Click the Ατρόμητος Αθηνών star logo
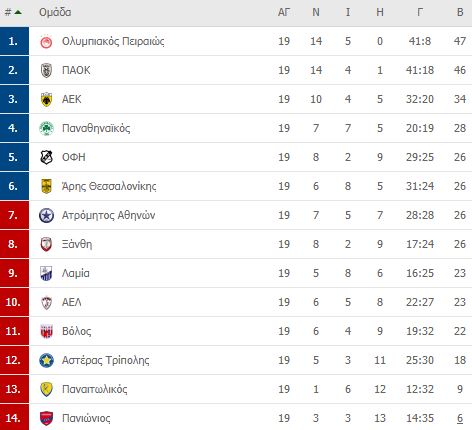472x430 pixels. 46,215
